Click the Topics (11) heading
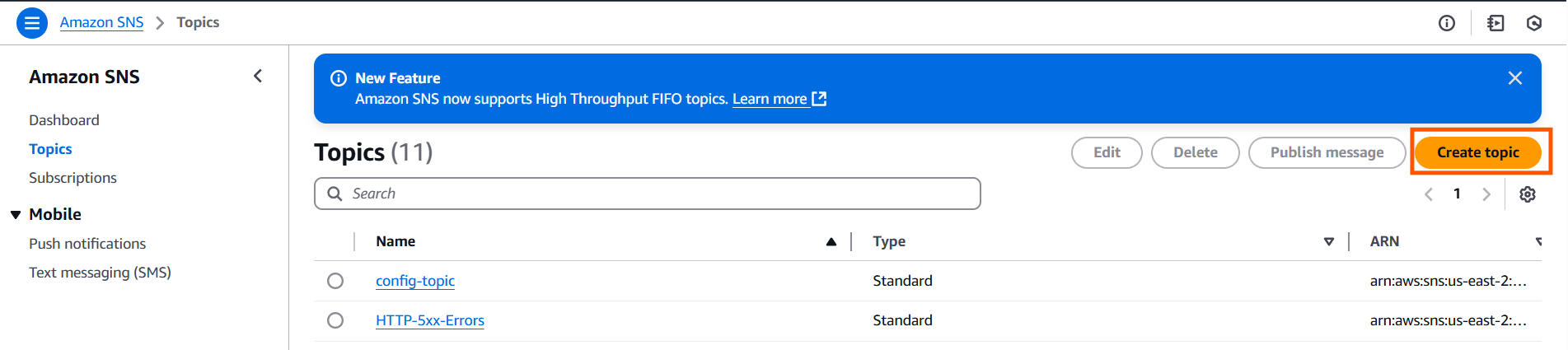Screen dimensions: 1568x350 [373, 152]
